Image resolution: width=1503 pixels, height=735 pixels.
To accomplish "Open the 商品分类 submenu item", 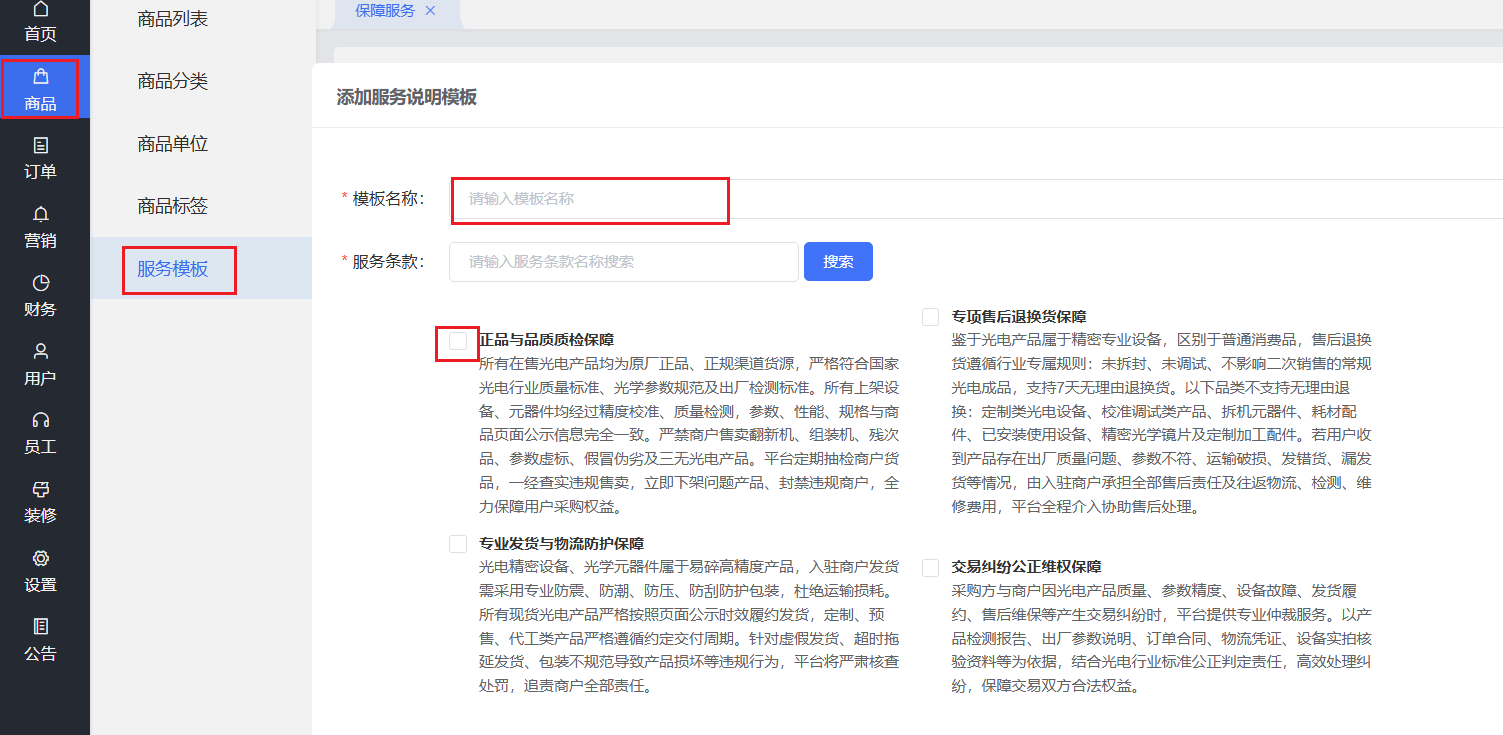I will point(173,81).
